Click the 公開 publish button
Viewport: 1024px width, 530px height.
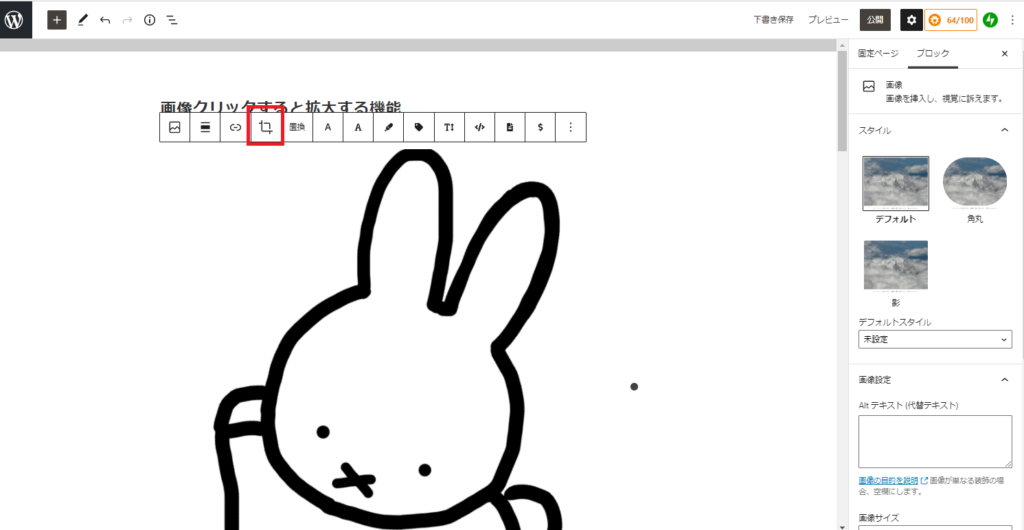875,19
